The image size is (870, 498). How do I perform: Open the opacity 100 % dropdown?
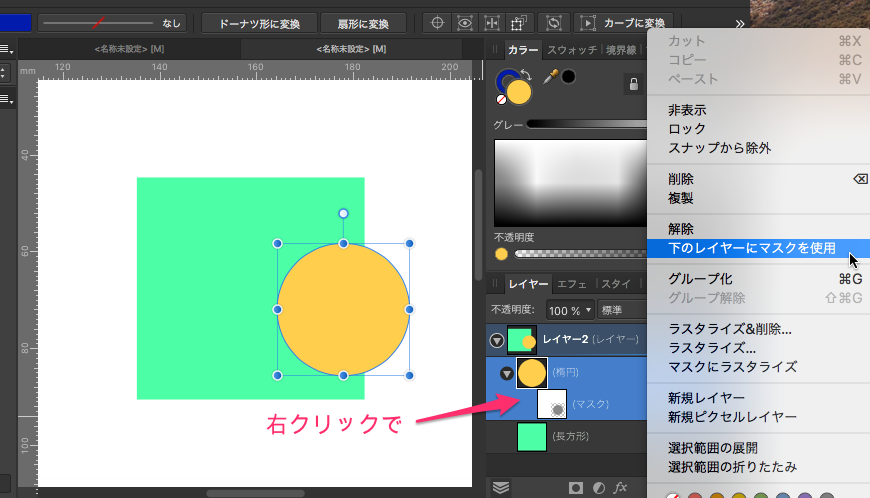coord(570,310)
